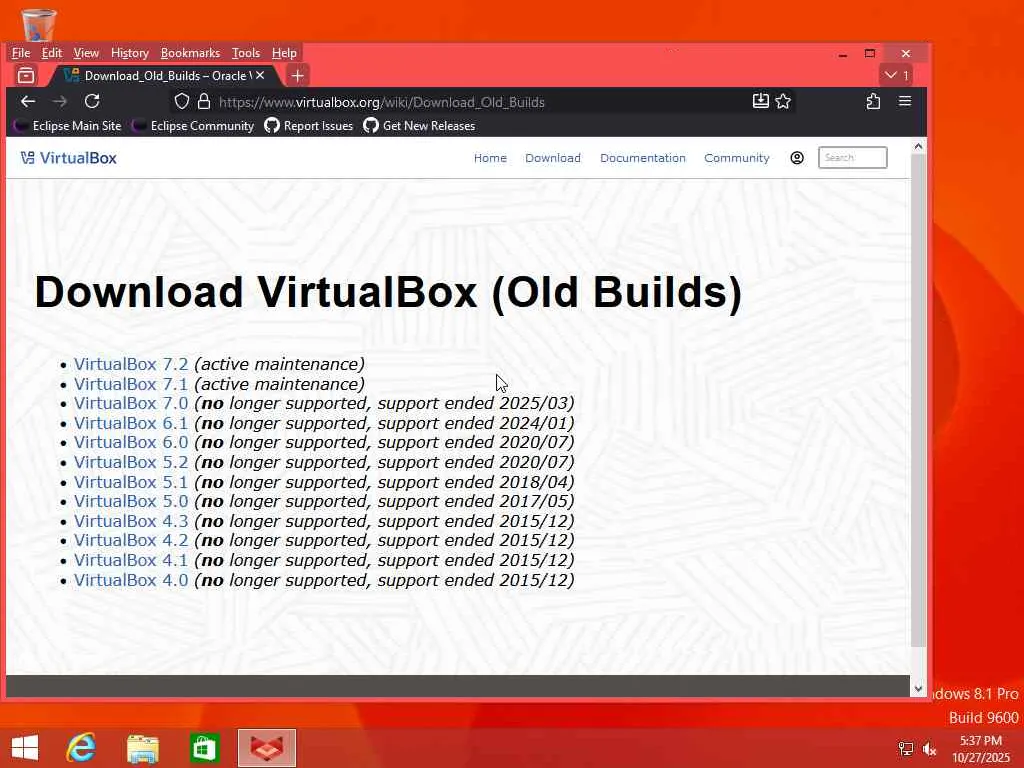Click the forward navigation arrow
1024x768 pixels.
pyautogui.click(x=60, y=101)
